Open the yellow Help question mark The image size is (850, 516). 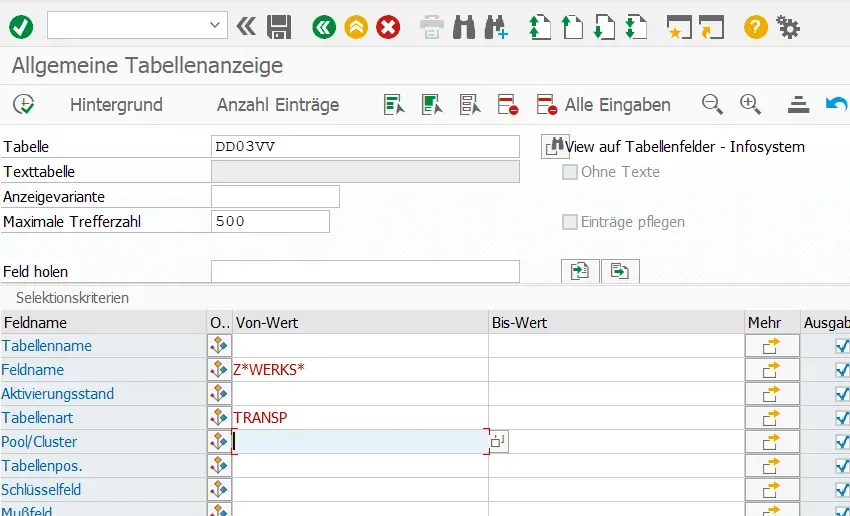click(x=756, y=27)
